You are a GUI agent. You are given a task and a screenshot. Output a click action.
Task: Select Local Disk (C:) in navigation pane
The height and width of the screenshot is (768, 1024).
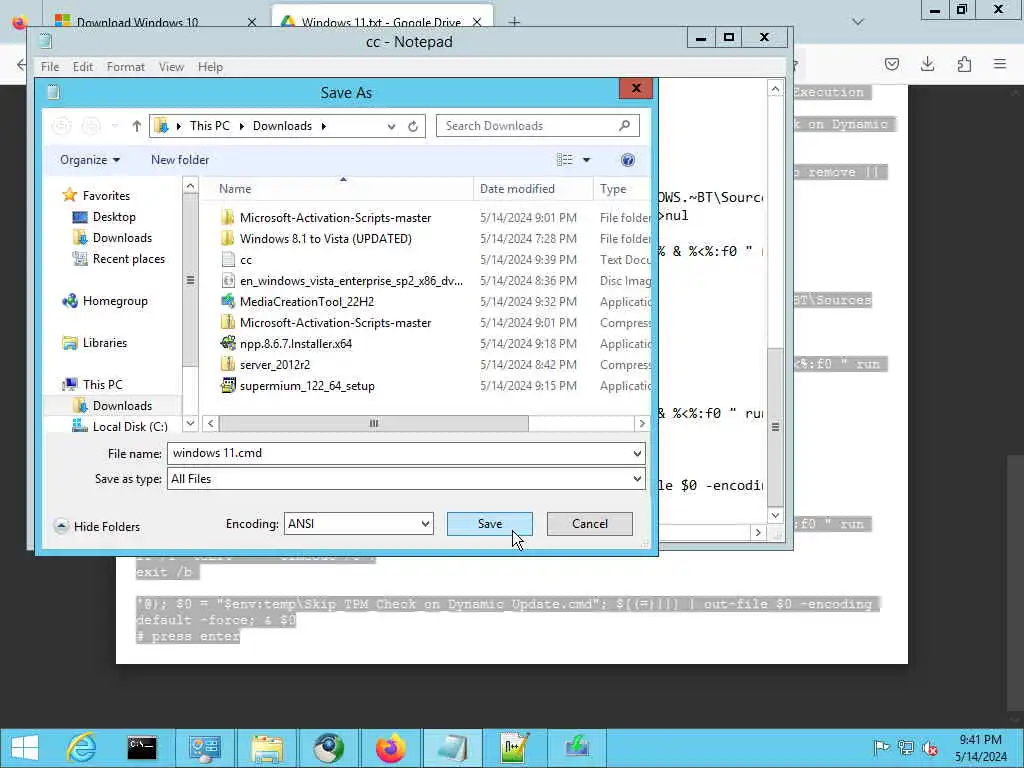coord(130,426)
